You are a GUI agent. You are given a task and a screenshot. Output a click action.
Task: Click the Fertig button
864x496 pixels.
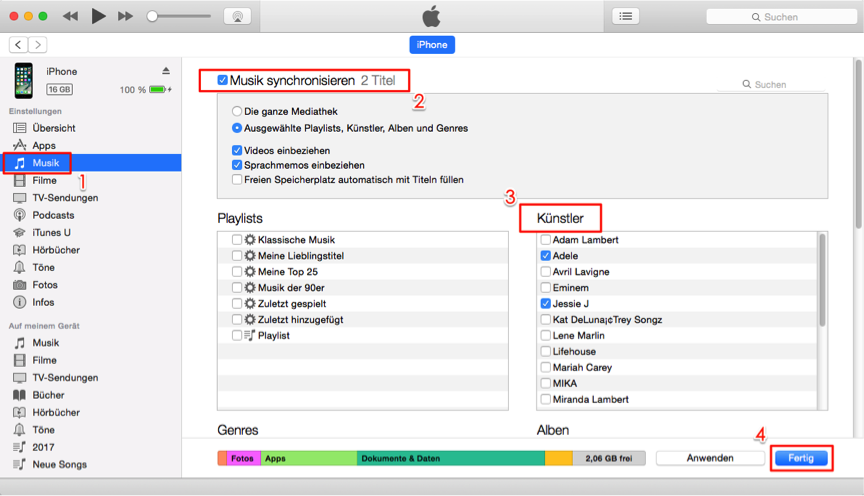click(802, 458)
